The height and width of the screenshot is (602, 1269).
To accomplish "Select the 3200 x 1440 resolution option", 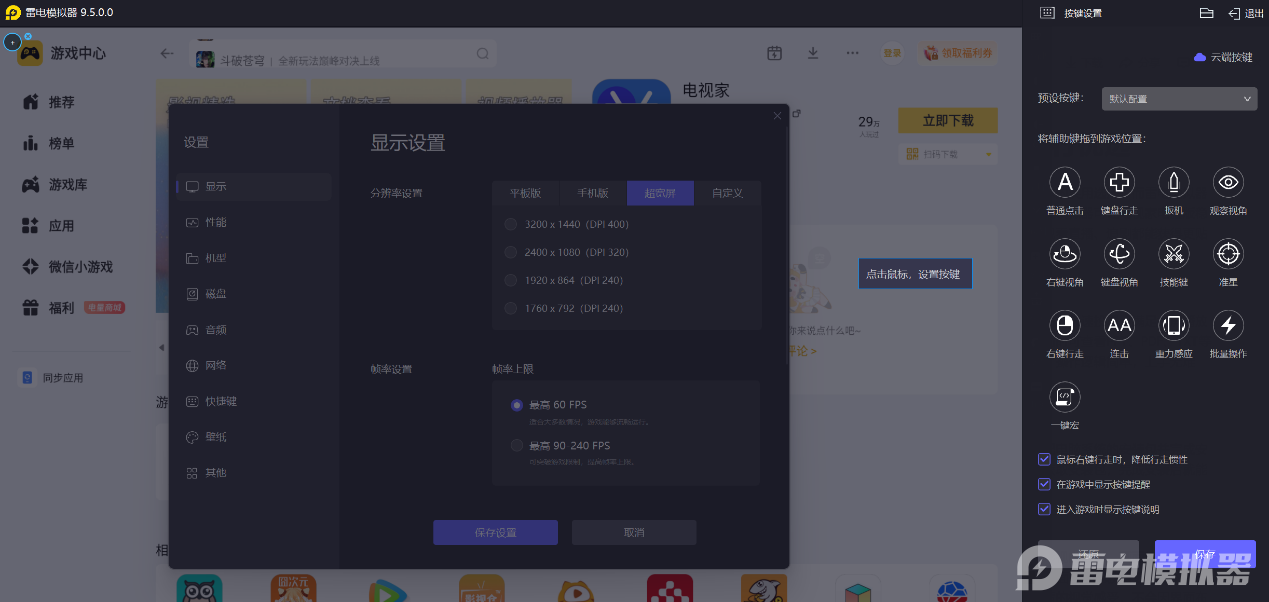I will [512, 224].
